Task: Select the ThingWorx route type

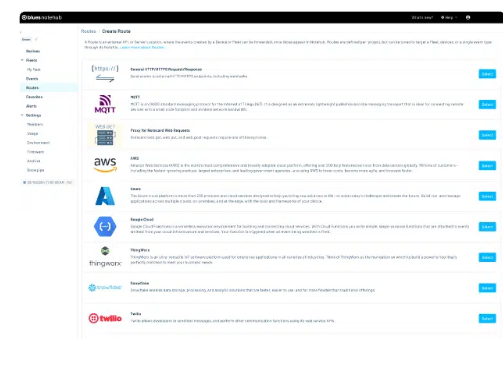Action: pyautogui.click(x=487, y=257)
